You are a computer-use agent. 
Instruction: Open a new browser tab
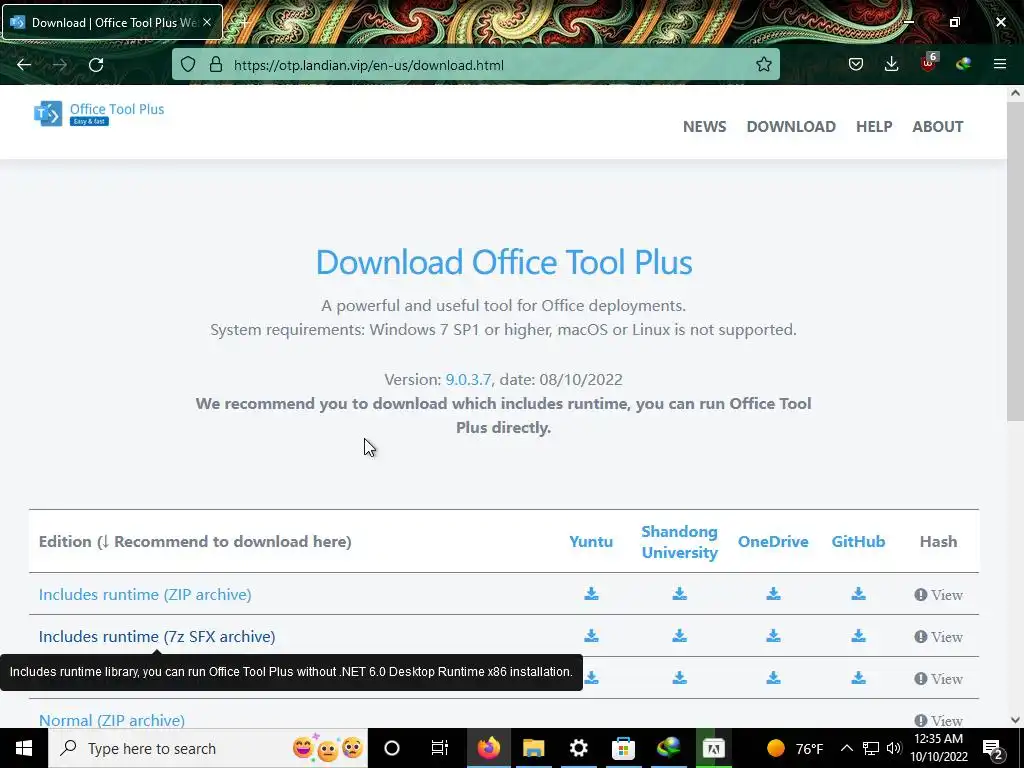[243, 22]
